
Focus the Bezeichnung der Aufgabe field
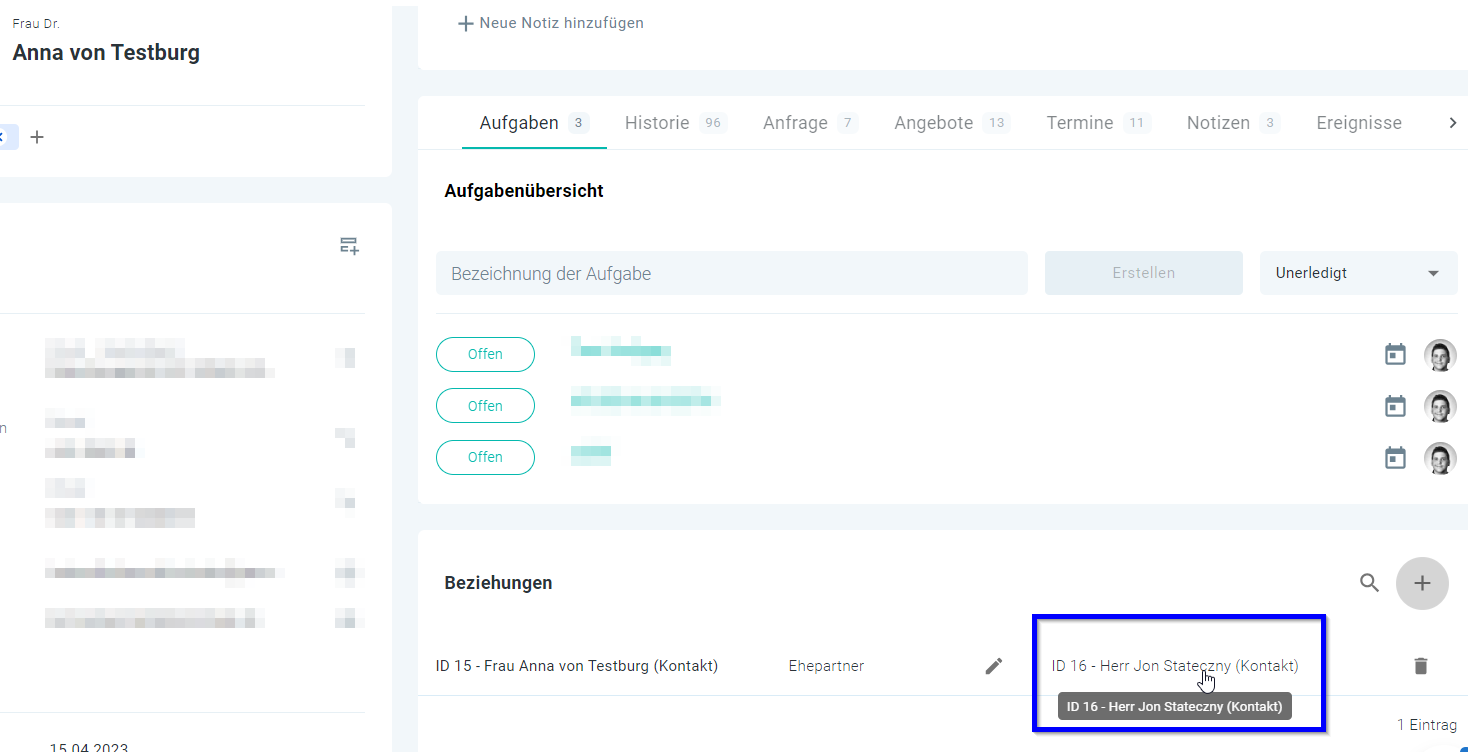(731, 273)
